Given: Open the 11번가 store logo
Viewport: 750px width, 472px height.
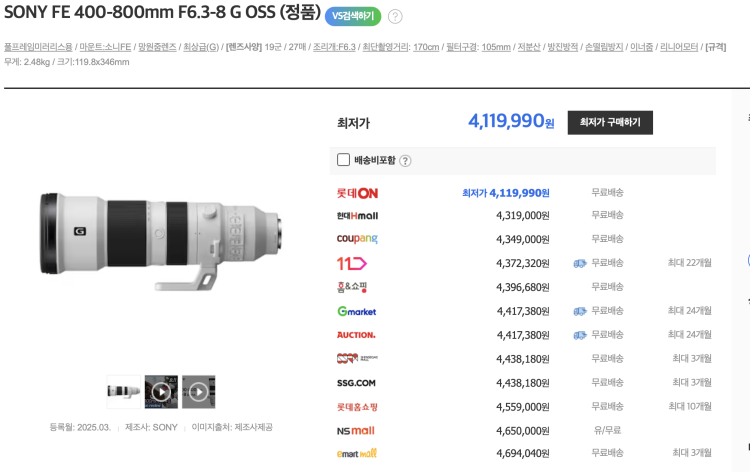Looking at the screenshot, I should [x=352, y=263].
